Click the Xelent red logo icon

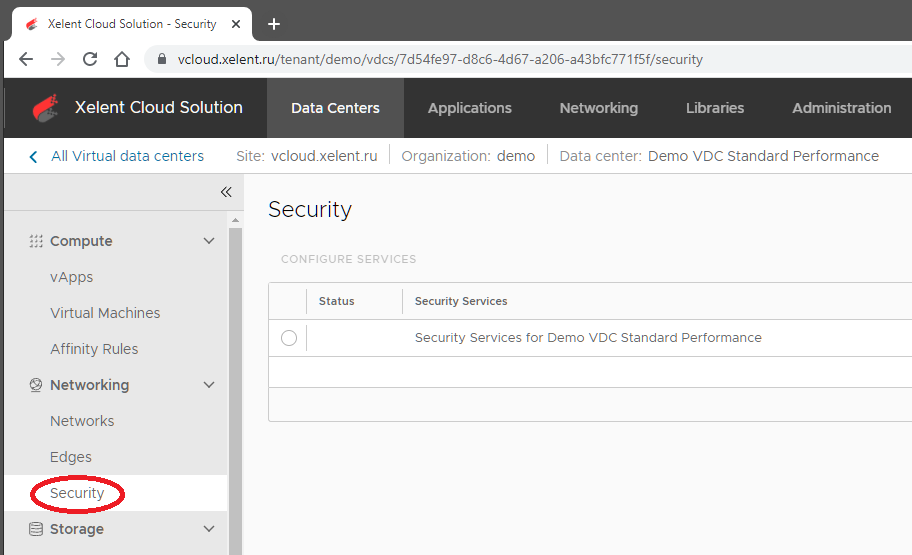point(46,108)
